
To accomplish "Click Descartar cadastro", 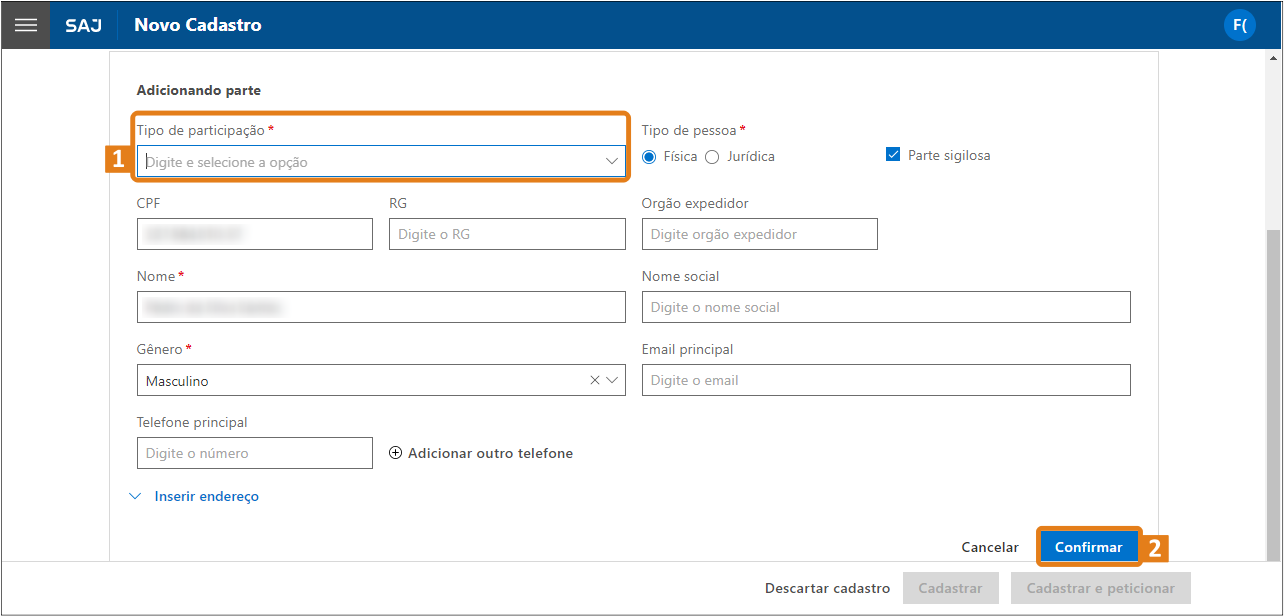I will 827,588.
